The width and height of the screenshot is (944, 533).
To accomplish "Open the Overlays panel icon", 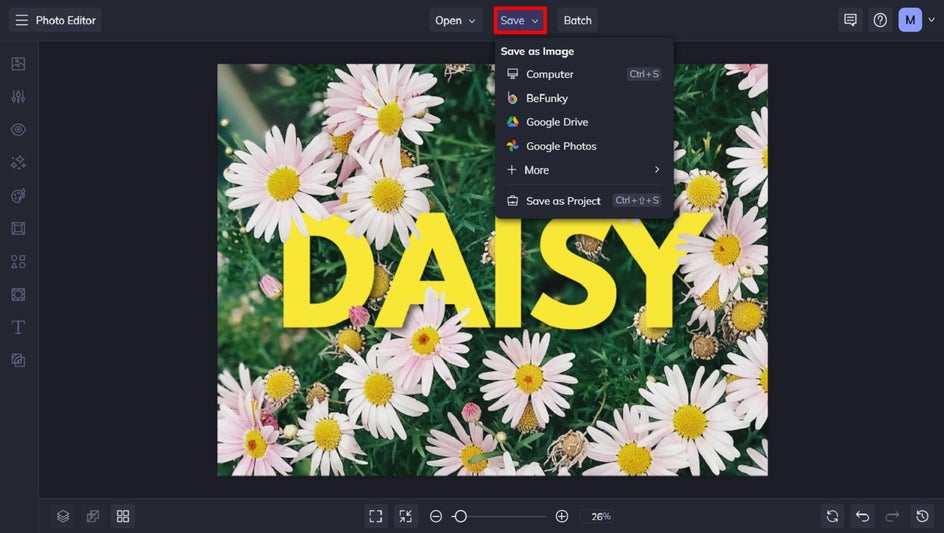I will tap(18, 295).
